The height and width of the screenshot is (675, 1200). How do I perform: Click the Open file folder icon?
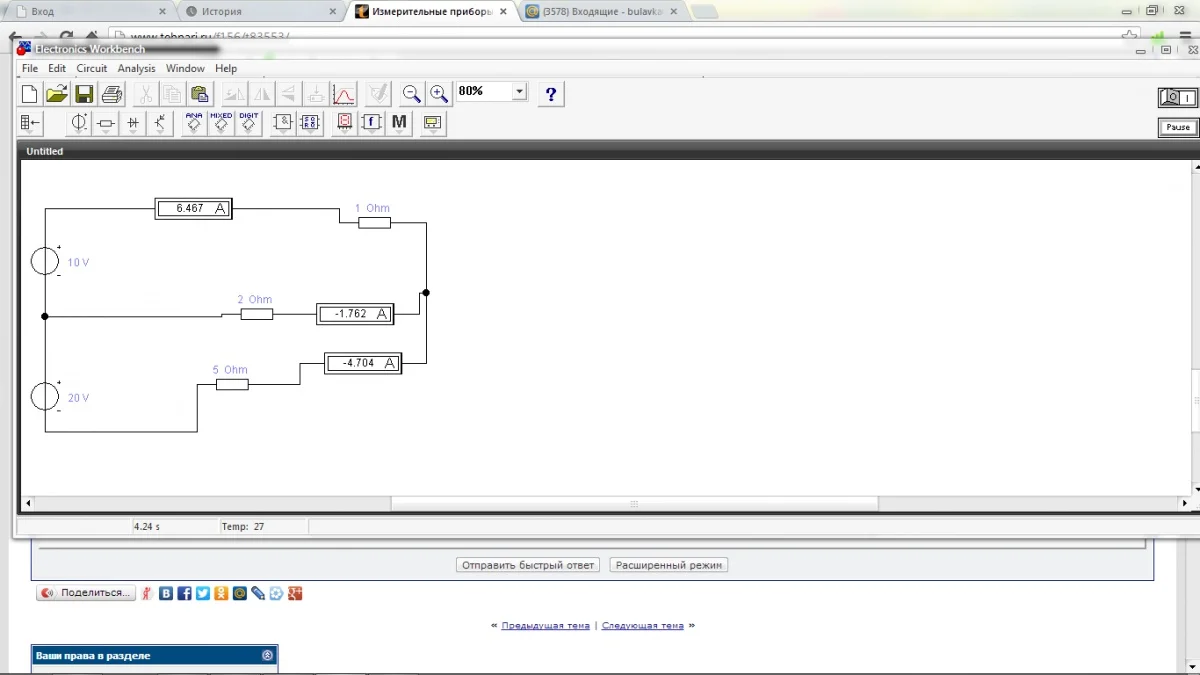pos(57,94)
